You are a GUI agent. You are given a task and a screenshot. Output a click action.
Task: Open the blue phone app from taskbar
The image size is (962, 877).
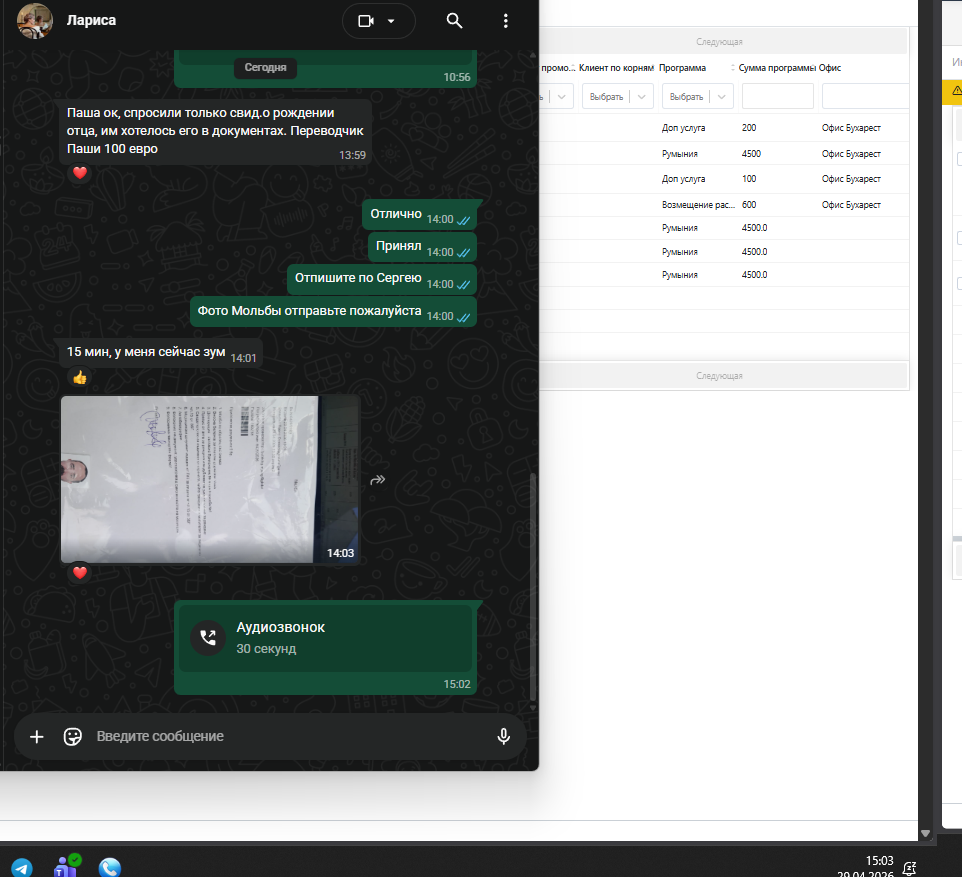coord(110,868)
